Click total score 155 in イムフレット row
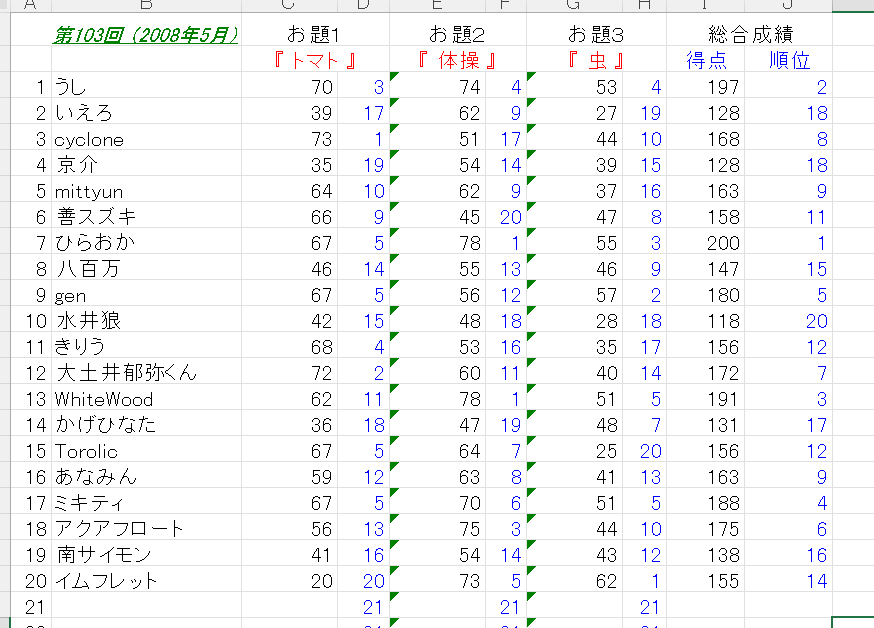 click(x=706, y=581)
